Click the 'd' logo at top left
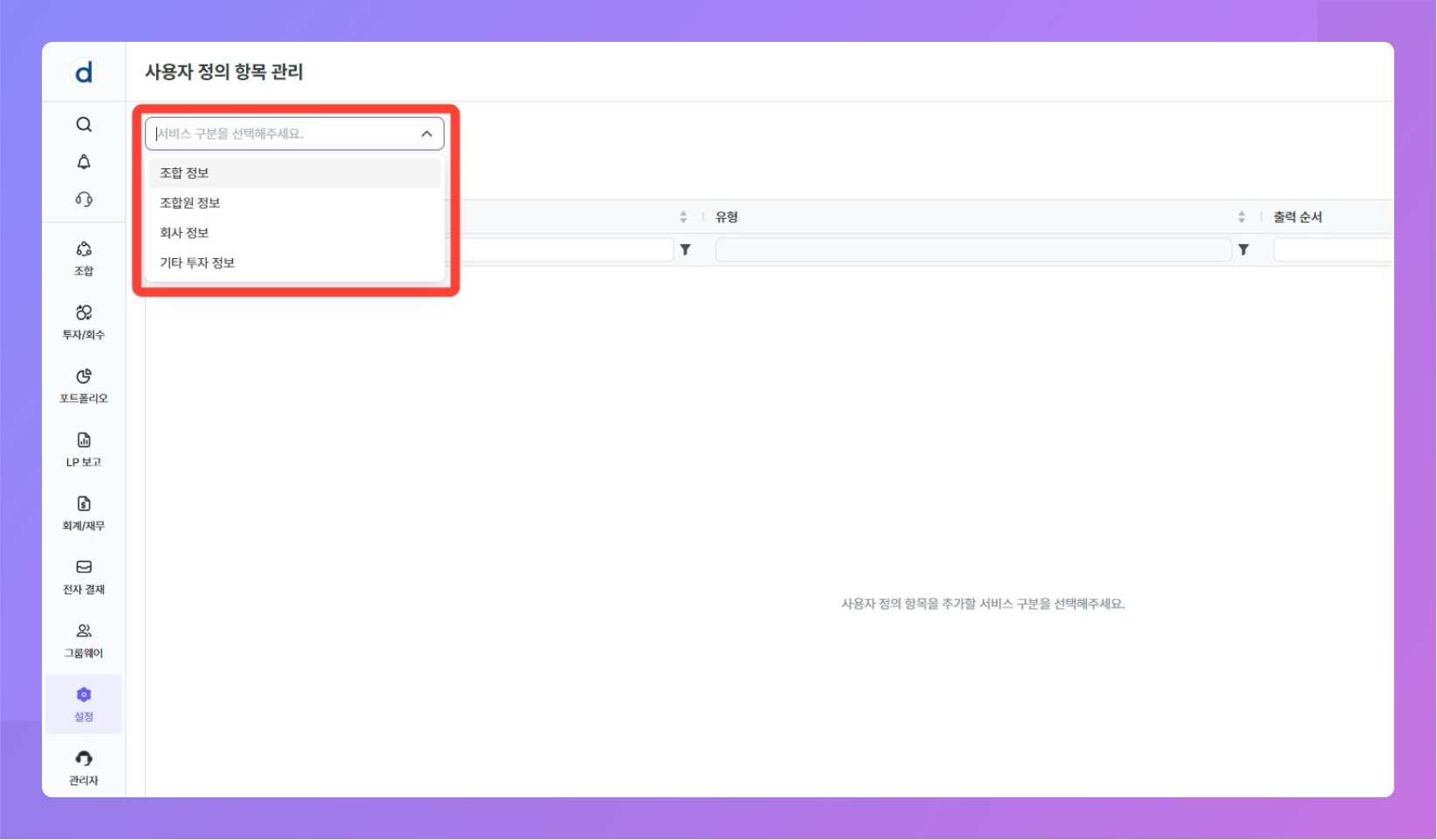Image resolution: width=1437 pixels, height=840 pixels. [x=84, y=72]
